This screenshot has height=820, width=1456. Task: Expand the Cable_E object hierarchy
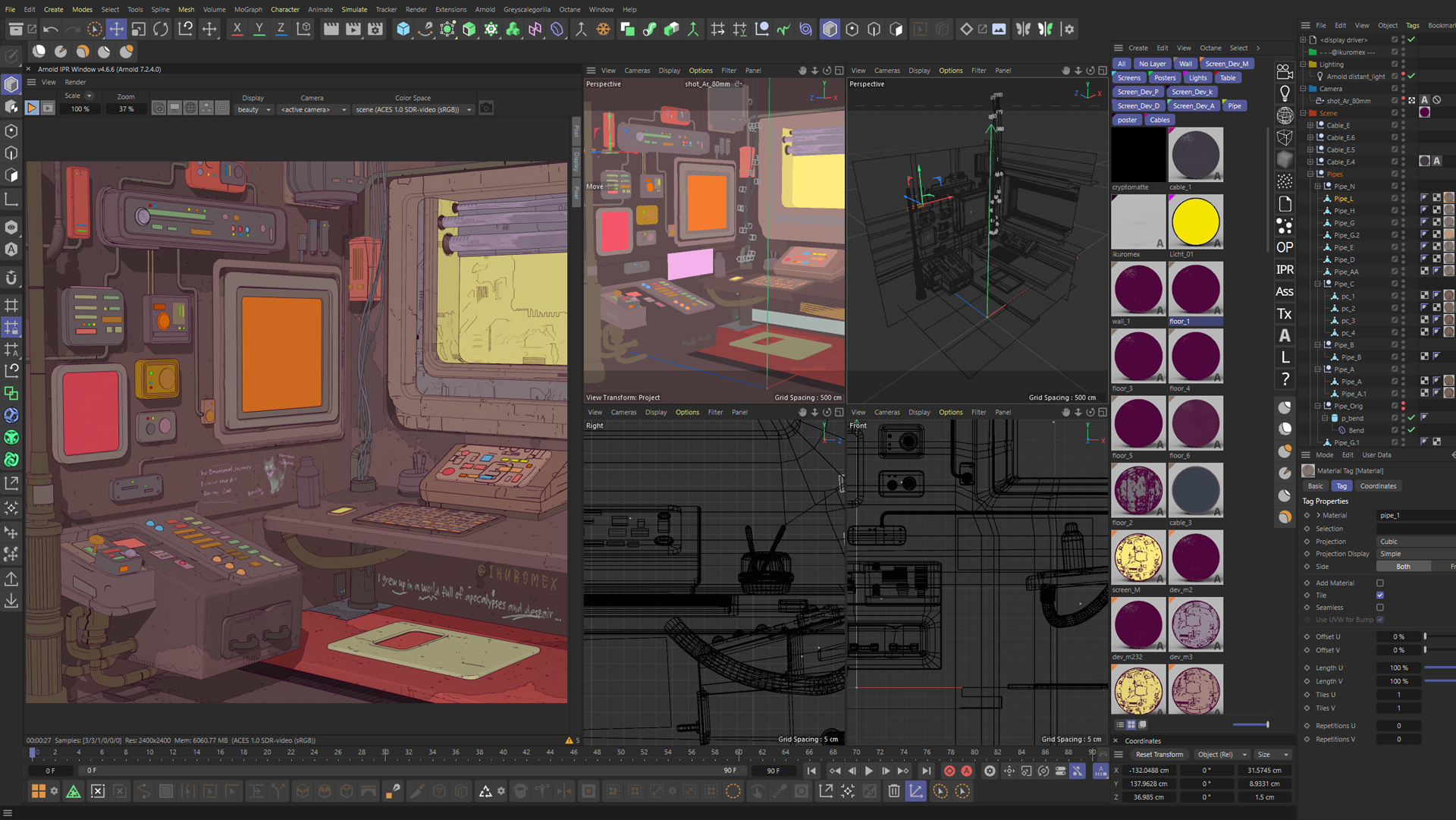(1310, 125)
